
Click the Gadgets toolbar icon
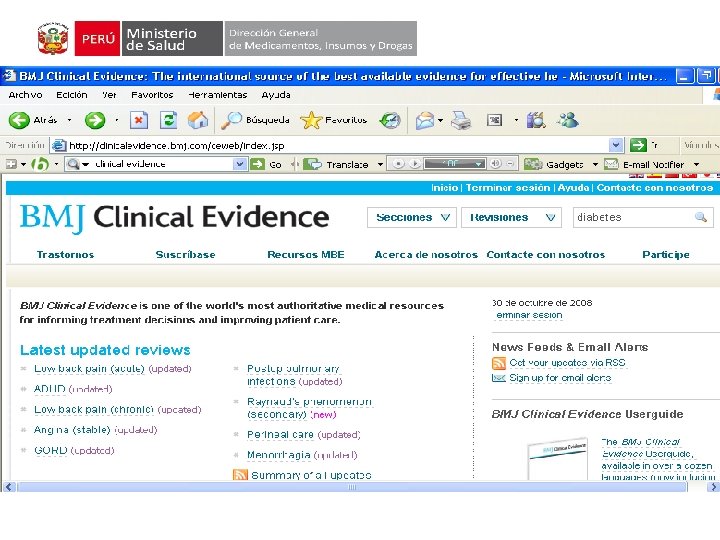pyautogui.click(x=533, y=164)
